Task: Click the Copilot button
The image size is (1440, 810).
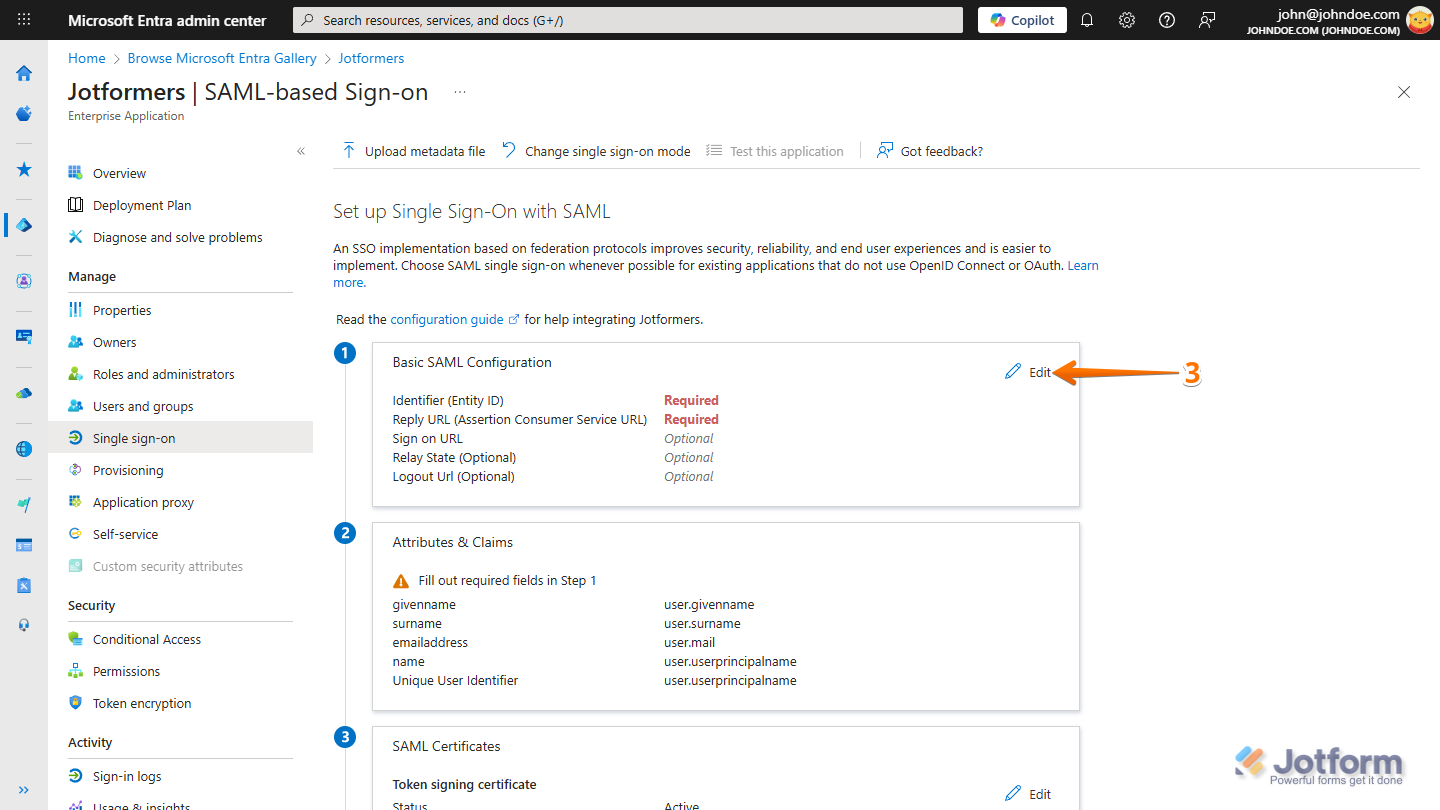Action: tap(1022, 20)
